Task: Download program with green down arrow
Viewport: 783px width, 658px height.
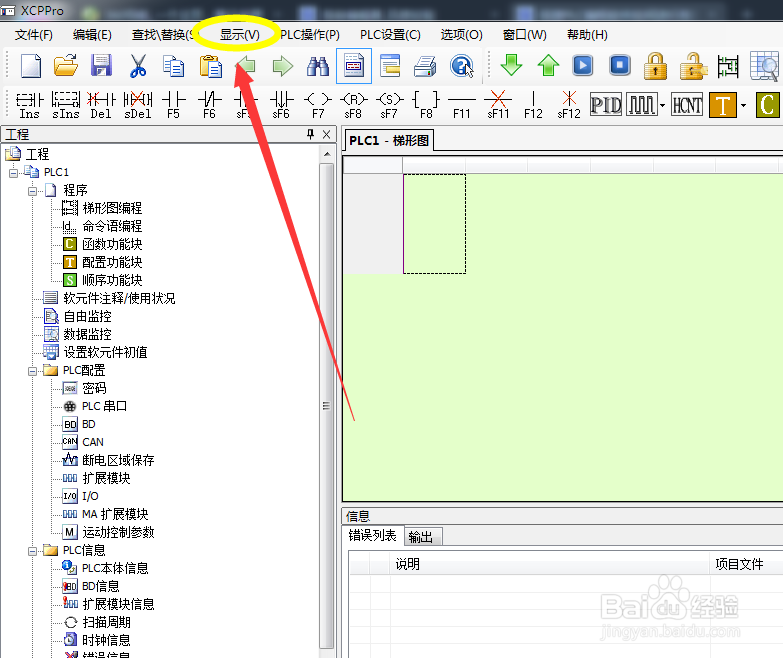Action: [511, 65]
